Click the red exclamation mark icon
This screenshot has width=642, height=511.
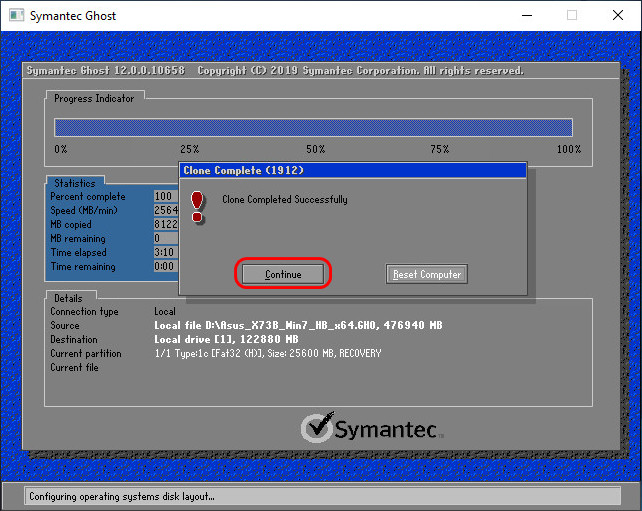(197, 207)
